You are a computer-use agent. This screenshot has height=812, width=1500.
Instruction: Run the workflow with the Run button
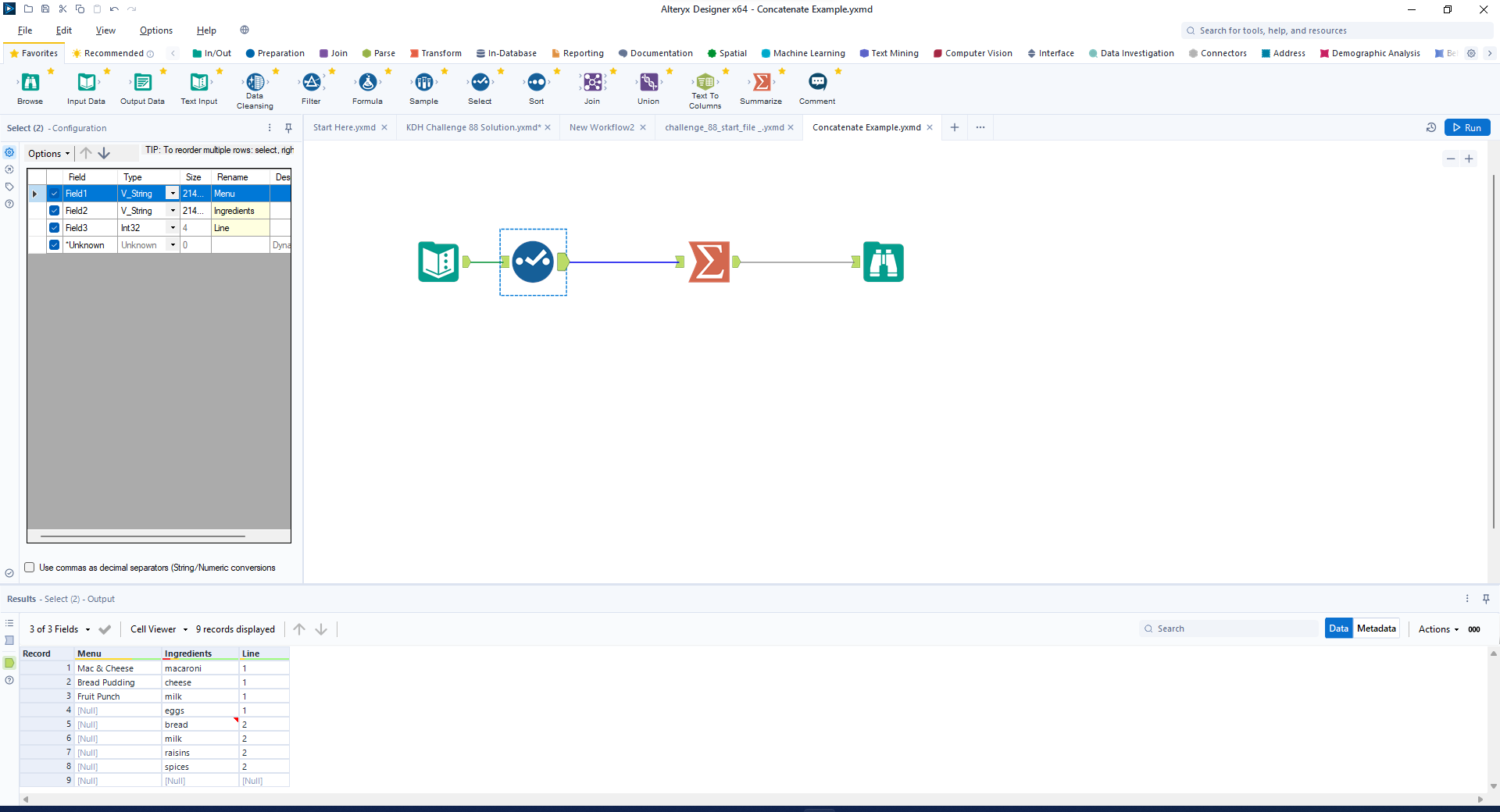(x=1467, y=127)
